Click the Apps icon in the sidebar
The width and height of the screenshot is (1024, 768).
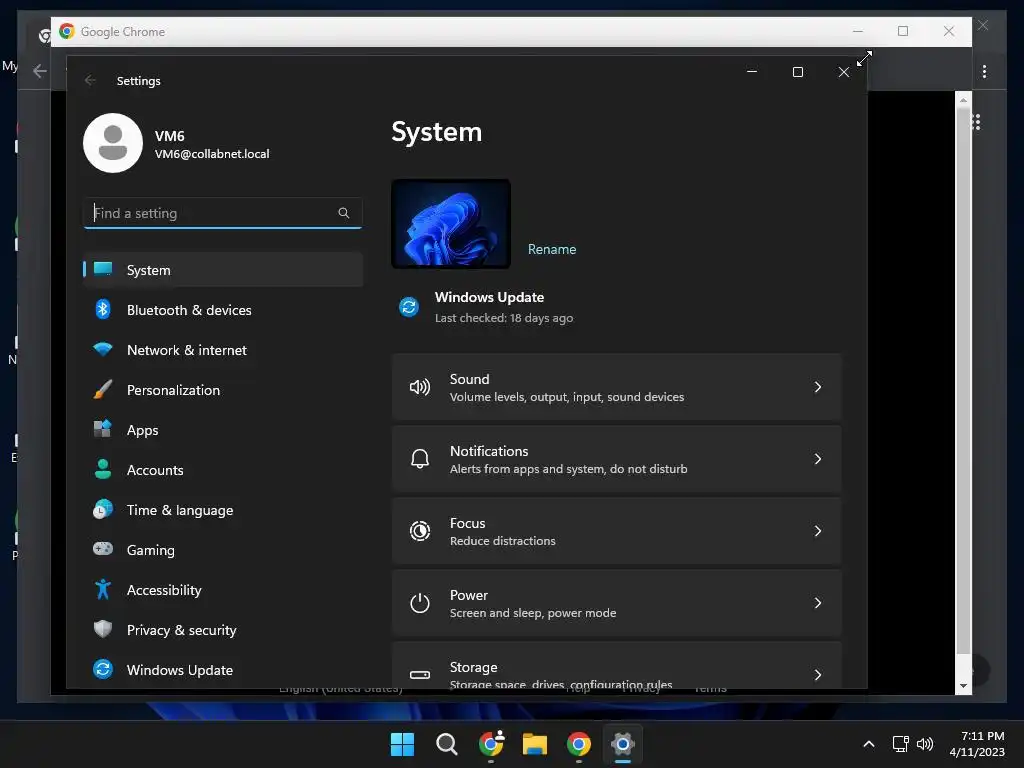pyautogui.click(x=103, y=429)
